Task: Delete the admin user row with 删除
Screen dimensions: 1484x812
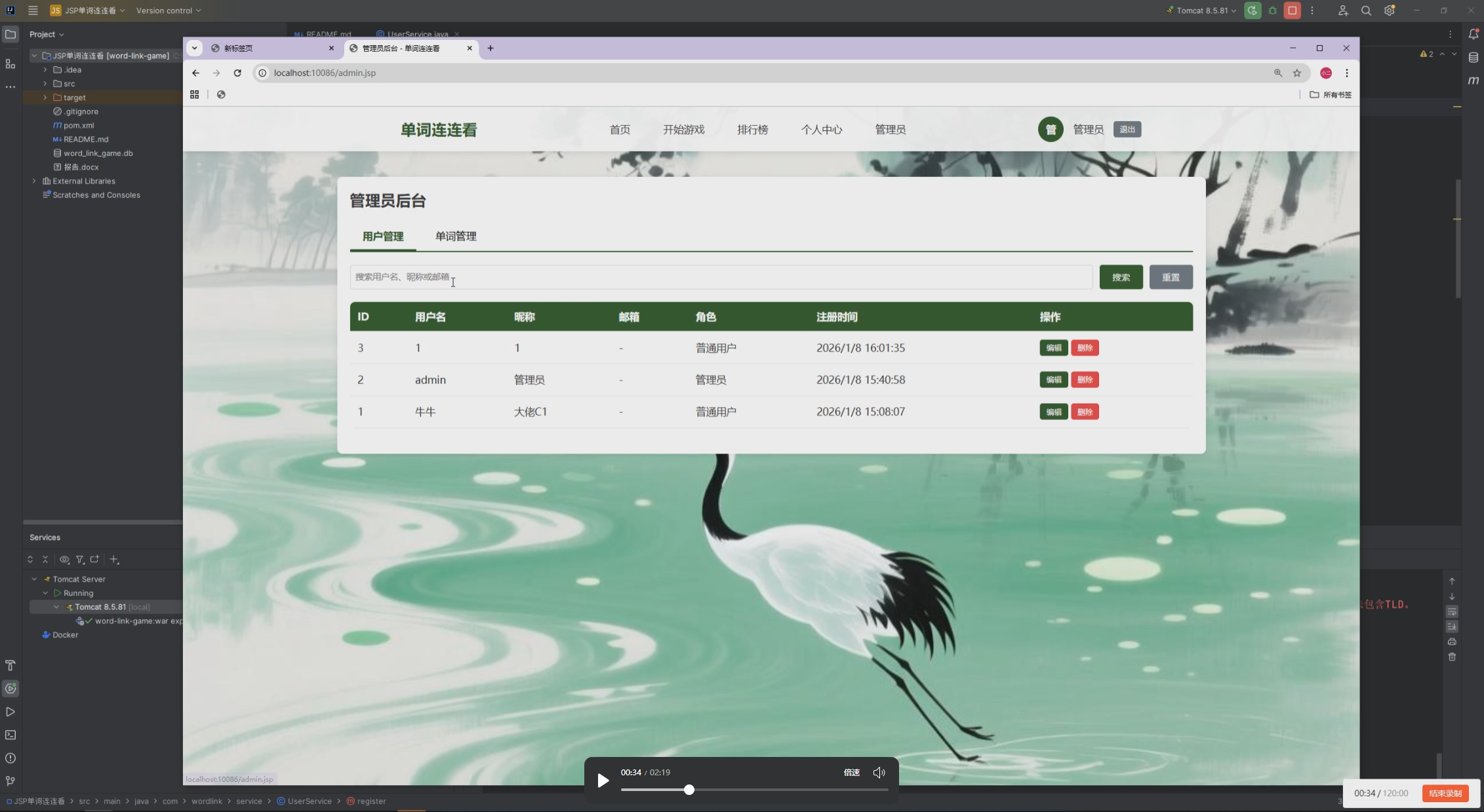Action: [1085, 380]
